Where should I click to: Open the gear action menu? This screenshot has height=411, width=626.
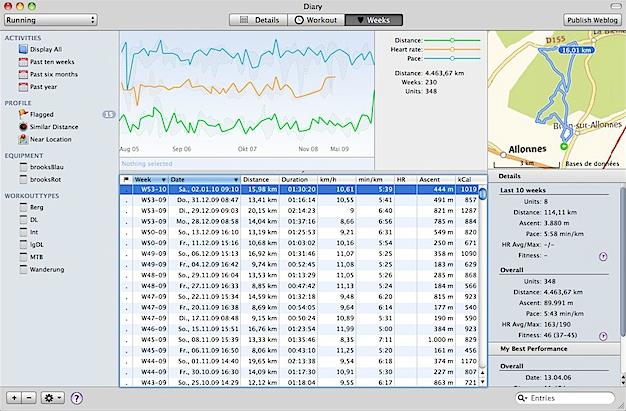52,398
